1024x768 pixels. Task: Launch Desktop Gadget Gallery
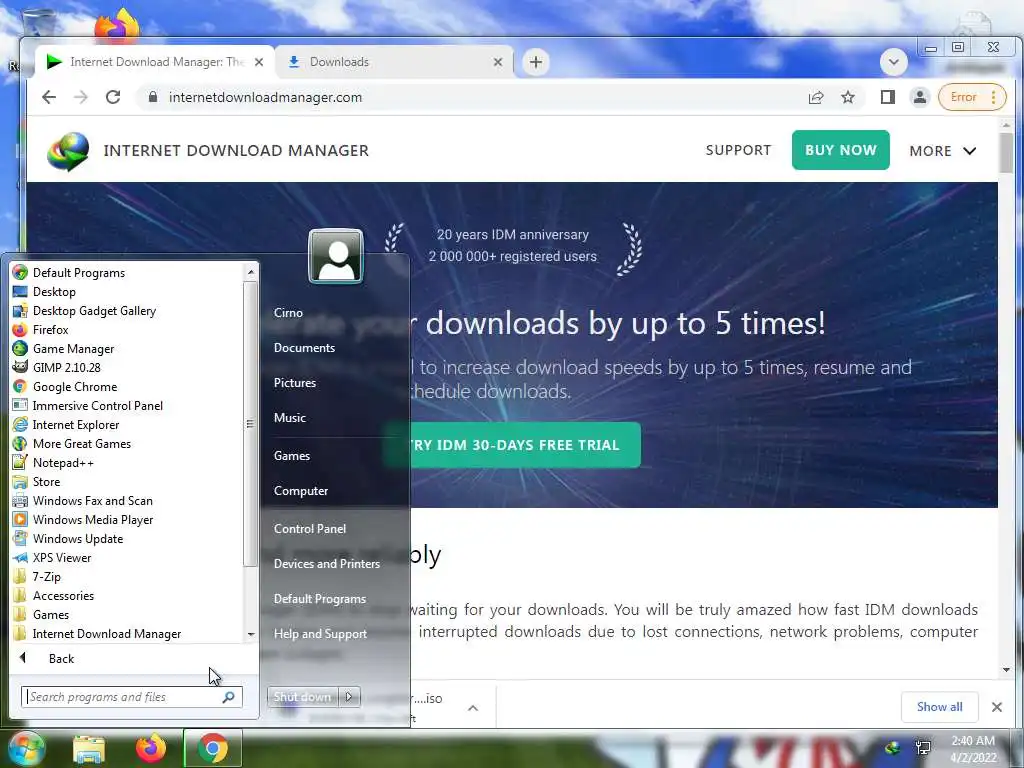[94, 311]
